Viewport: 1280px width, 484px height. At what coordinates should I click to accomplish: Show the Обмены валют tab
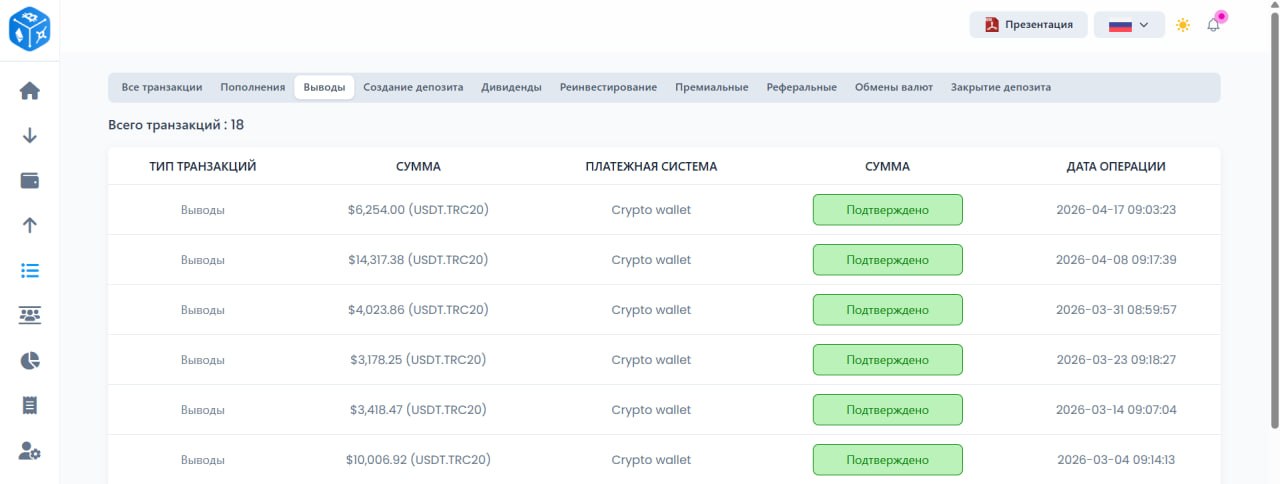click(x=893, y=87)
